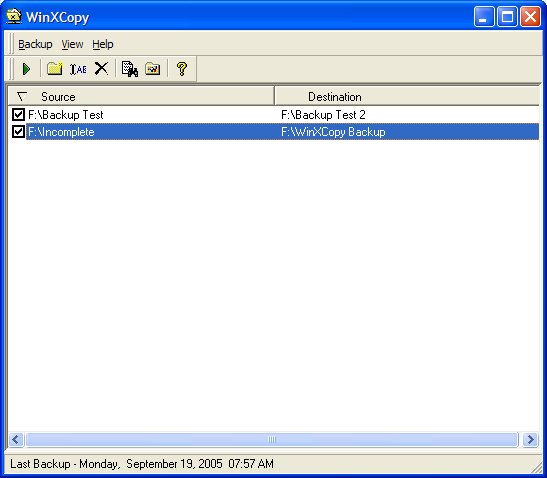Maximize the WinXCopy window
This screenshot has height=478, width=547.
pyautogui.click(x=507, y=16)
